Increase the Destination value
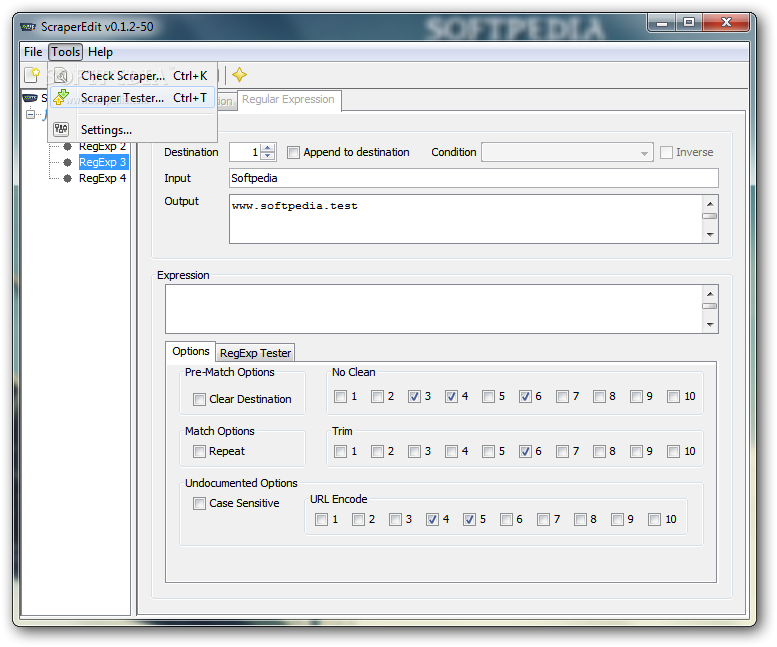 click(268, 148)
